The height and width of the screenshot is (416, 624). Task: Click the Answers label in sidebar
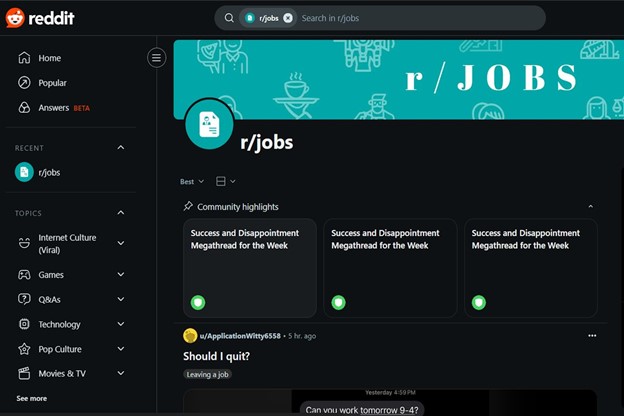[x=54, y=108]
